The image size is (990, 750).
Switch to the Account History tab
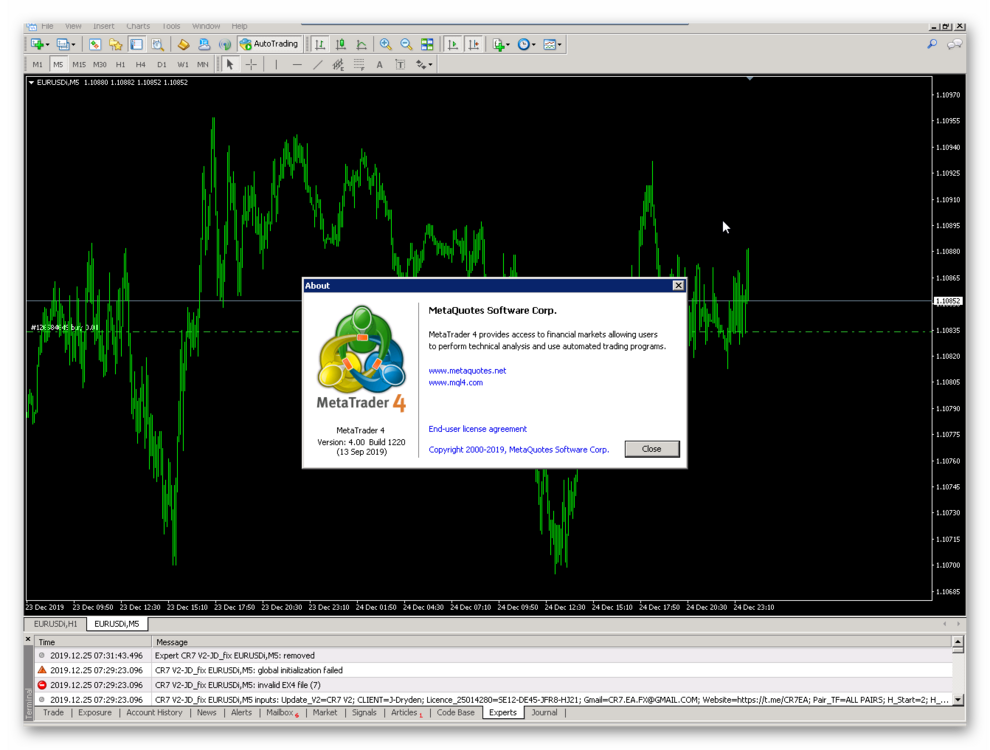point(154,712)
